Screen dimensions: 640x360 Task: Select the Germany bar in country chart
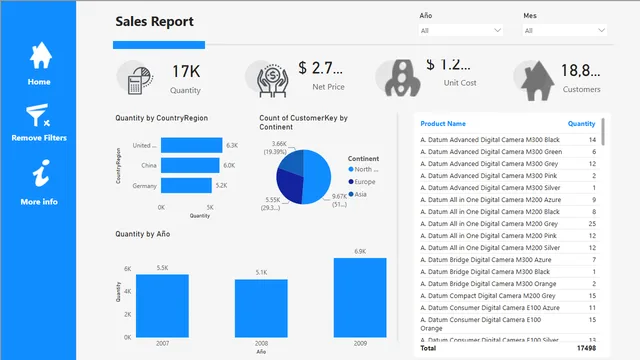pyautogui.click(x=186, y=185)
